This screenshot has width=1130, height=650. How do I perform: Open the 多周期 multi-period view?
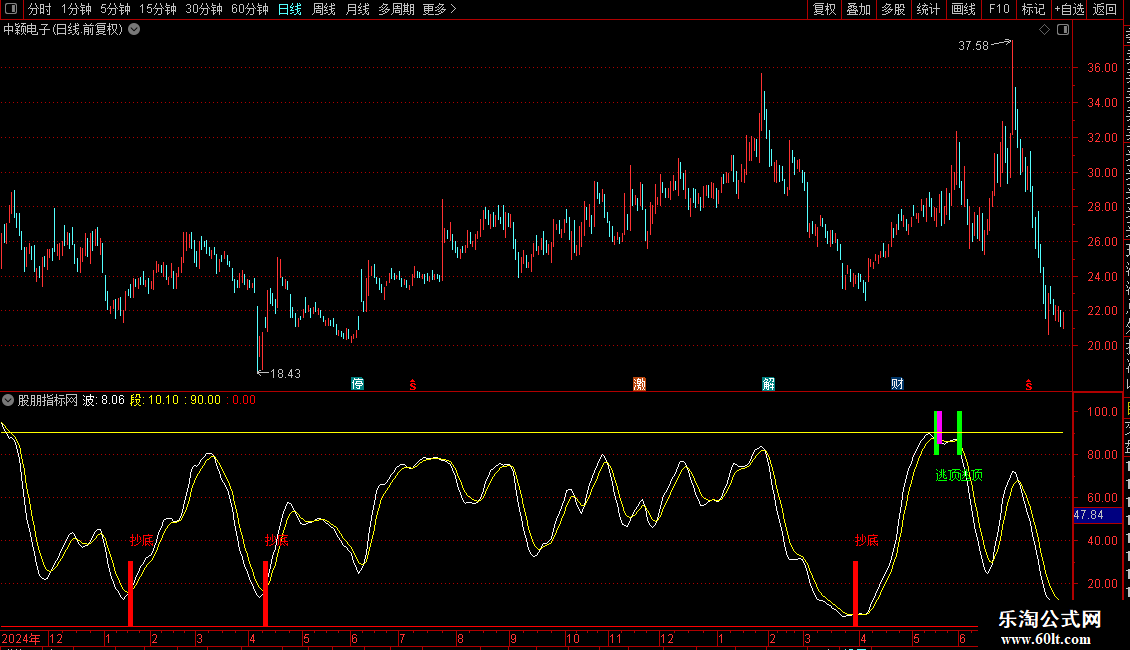tap(396, 9)
